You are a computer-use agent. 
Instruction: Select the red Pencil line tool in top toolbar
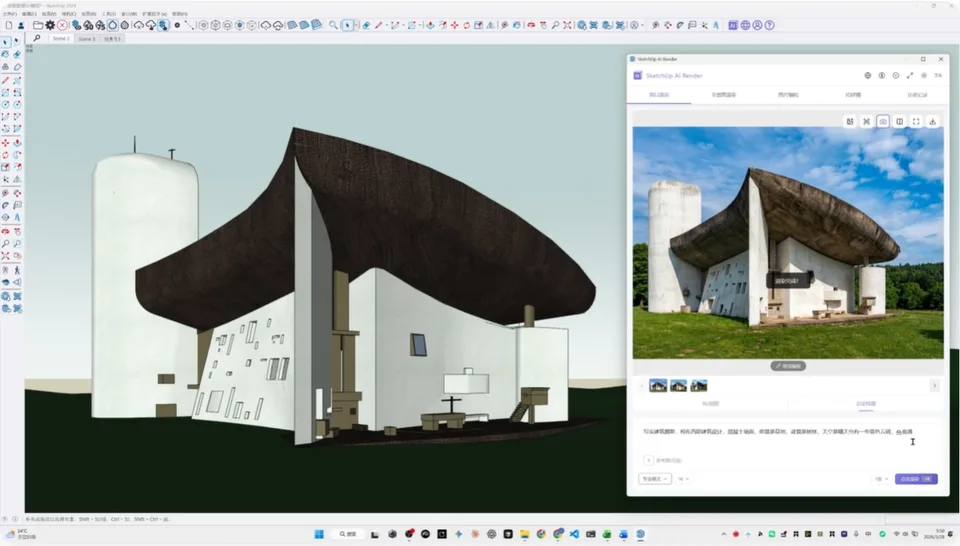379,25
